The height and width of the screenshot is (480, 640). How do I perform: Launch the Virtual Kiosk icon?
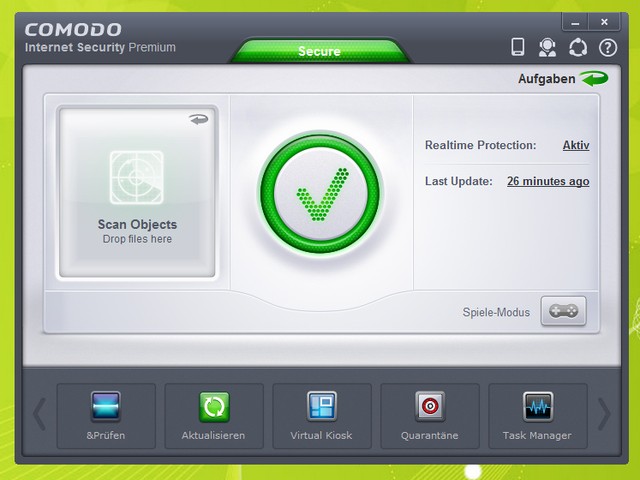[322, 406]
